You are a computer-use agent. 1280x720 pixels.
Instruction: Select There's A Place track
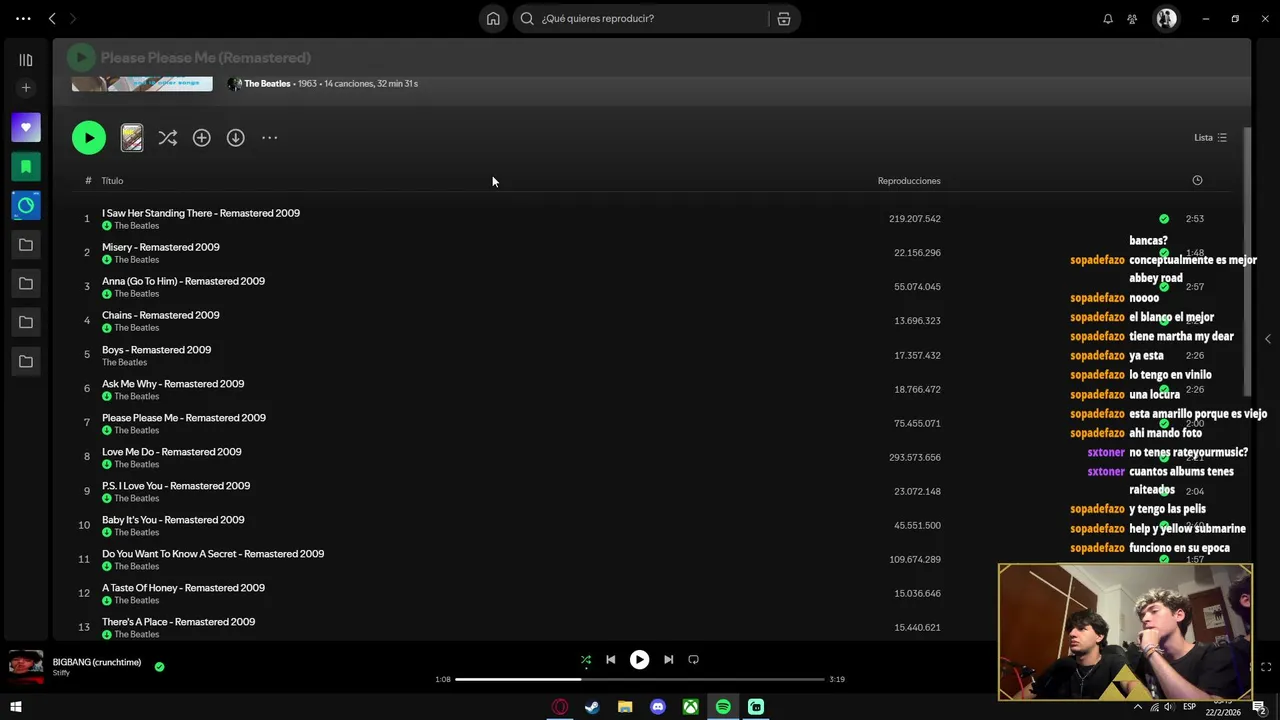[178, 622]
